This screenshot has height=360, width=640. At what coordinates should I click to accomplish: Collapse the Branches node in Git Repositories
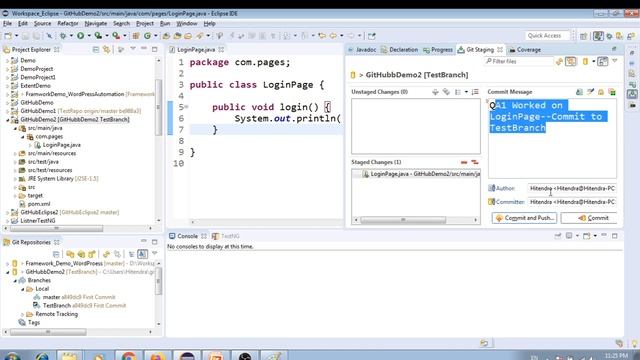point(15,280)
